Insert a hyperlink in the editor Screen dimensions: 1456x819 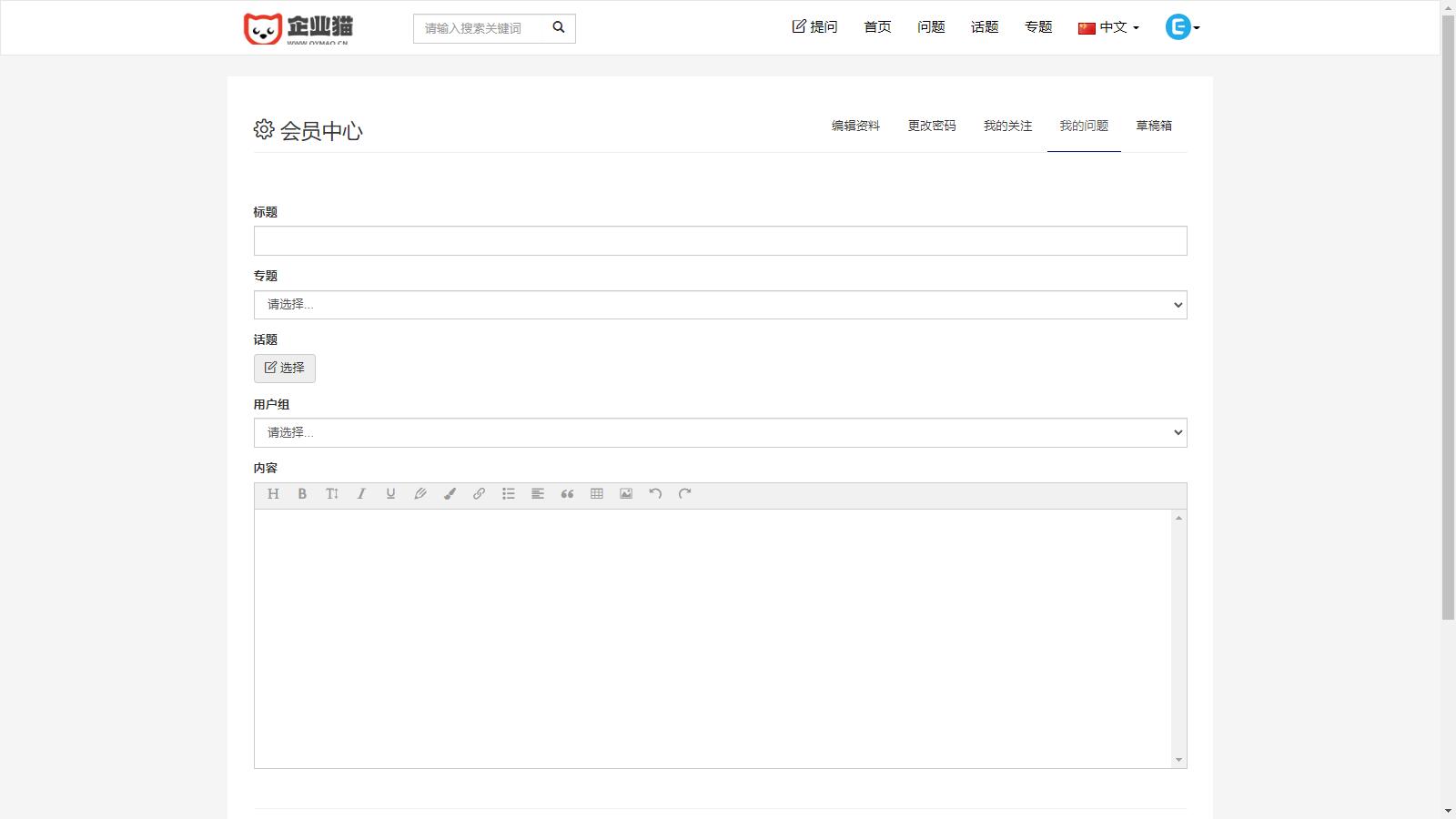479,494
